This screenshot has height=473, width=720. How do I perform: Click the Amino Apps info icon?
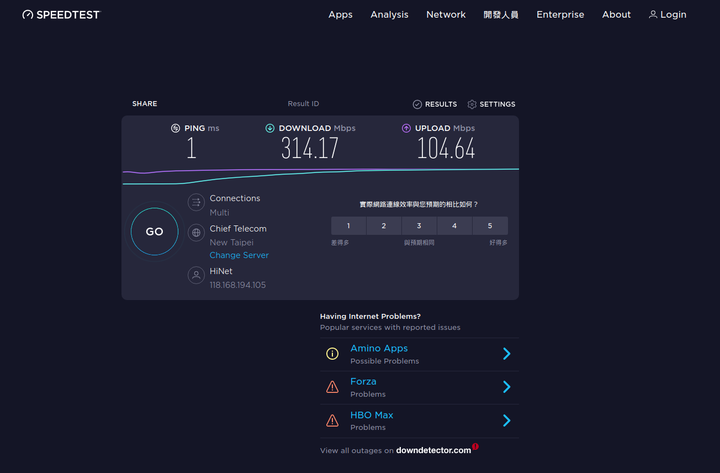coord(332,354)
